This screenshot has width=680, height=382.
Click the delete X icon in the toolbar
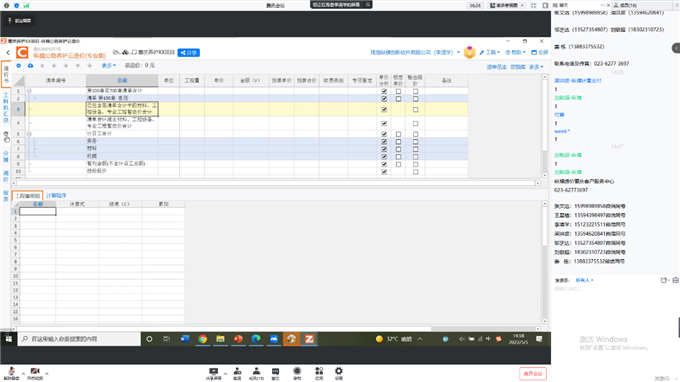pyautogui.click(x=42, y=65)
